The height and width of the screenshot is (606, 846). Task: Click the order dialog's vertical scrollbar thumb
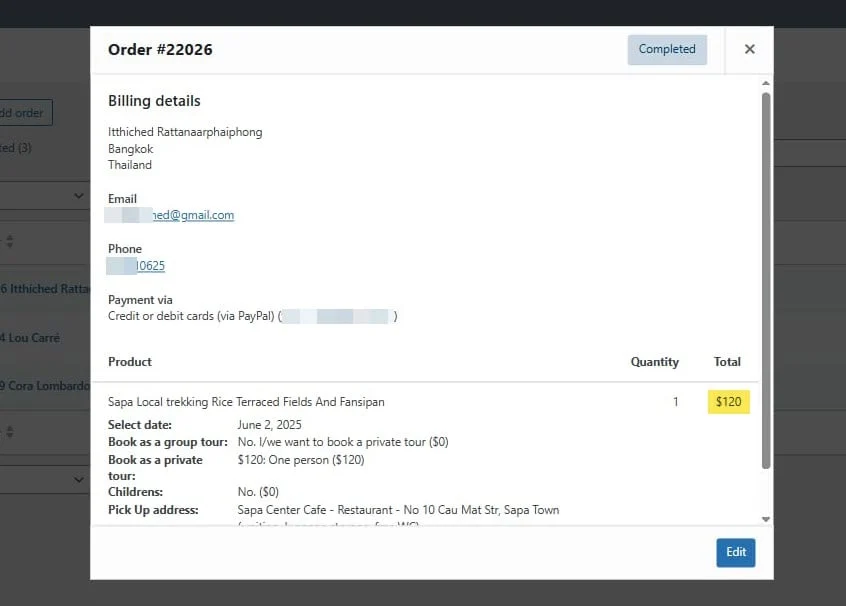pos(766,281)
